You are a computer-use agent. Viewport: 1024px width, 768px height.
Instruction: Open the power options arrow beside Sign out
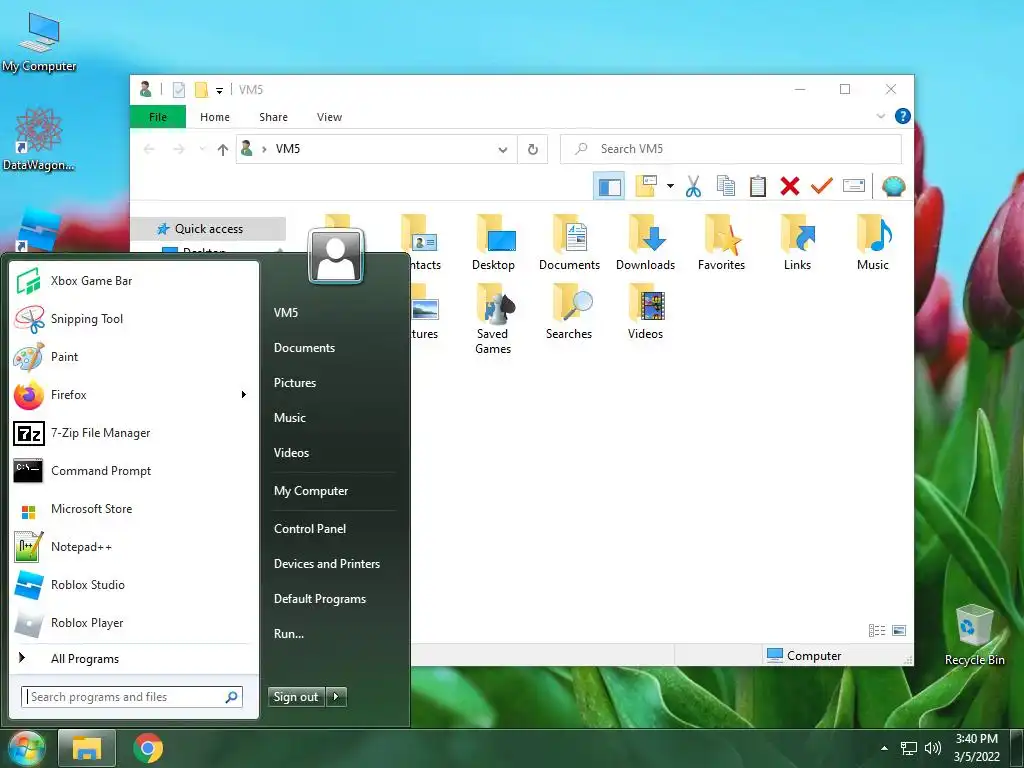pyautogui.click(x=336, y=697)
